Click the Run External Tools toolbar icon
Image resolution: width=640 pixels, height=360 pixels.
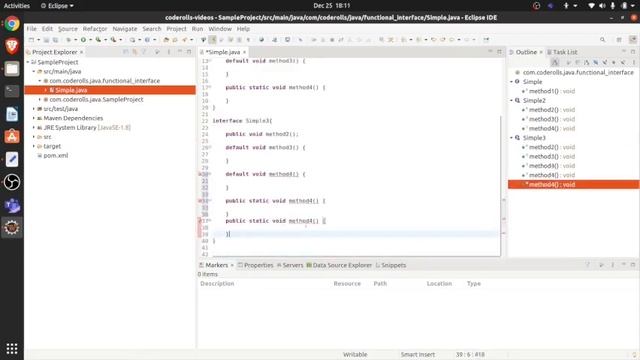tap(113, 40)
